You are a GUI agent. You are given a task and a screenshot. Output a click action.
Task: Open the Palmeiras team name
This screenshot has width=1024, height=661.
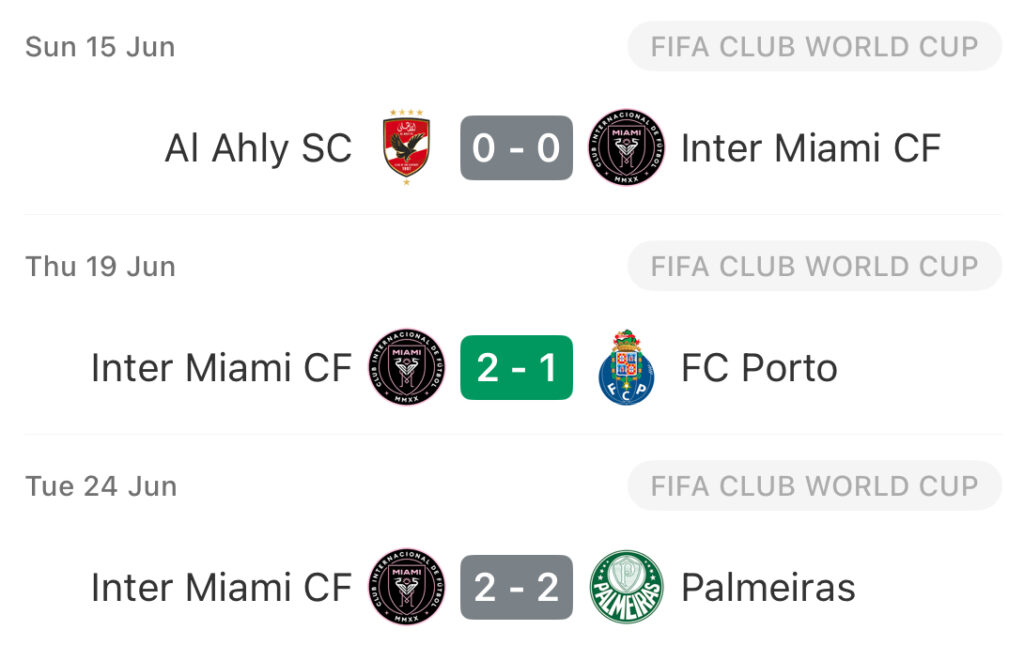(769, 587)
